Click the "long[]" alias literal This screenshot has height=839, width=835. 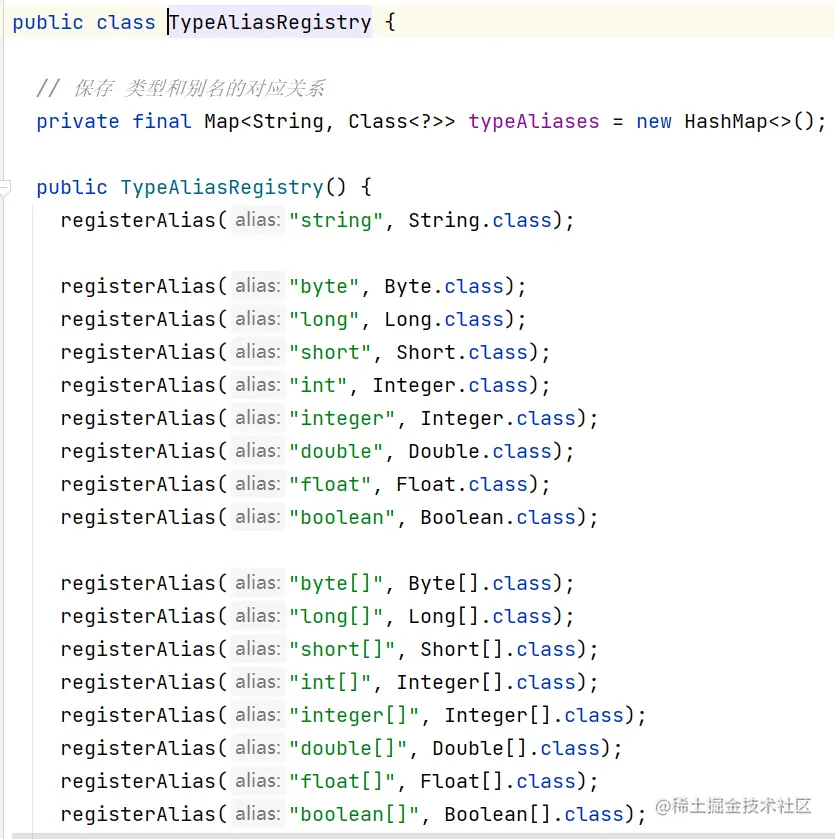(x=336, y=616)
